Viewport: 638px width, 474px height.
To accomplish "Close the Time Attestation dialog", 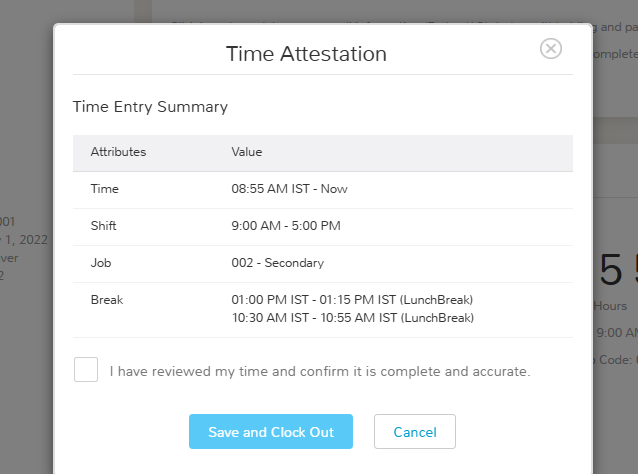I will pyautogui.click(x=551, y=49).
